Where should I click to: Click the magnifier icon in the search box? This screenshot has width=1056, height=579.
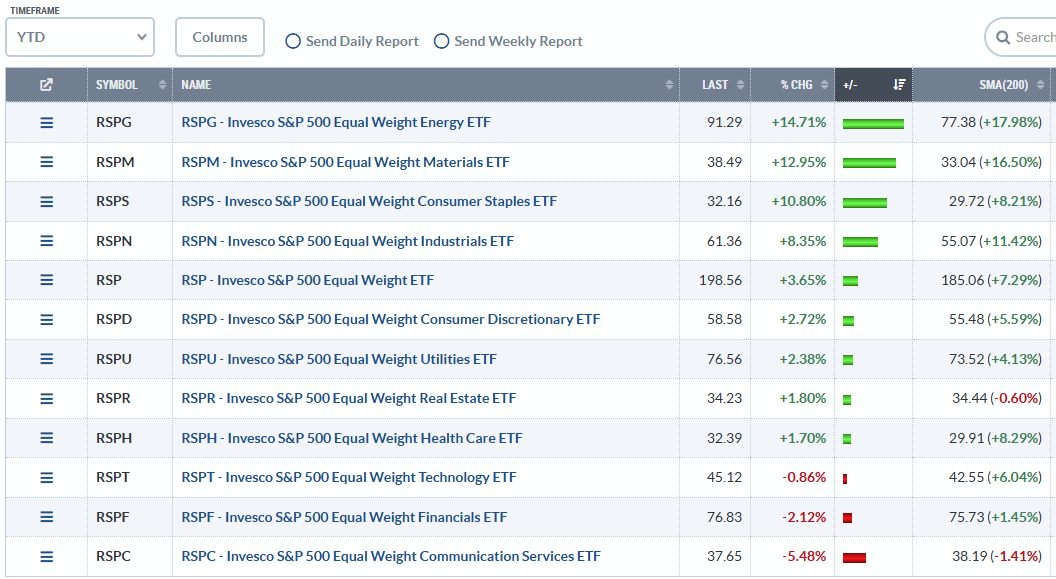pyautogui.click(x=1002, y=37)
